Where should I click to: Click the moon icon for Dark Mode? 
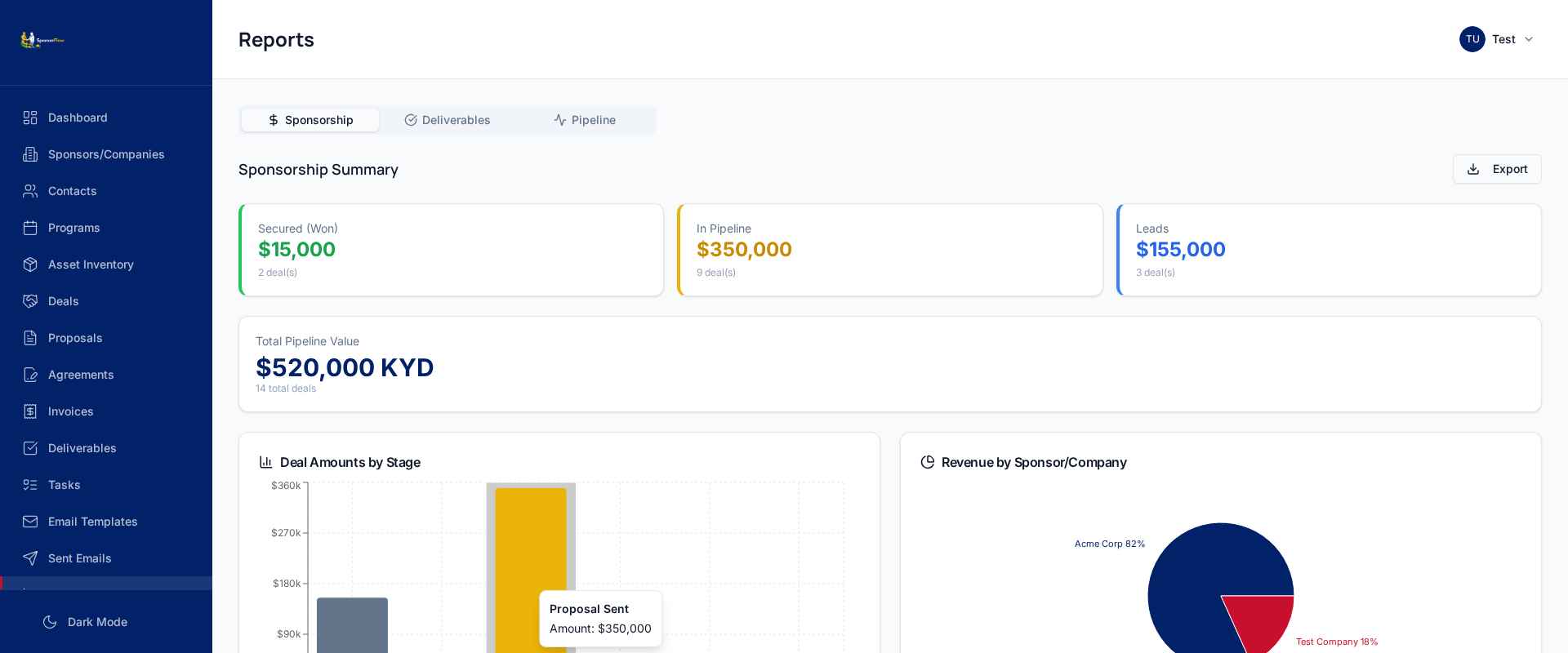click(x=50, y=622)
